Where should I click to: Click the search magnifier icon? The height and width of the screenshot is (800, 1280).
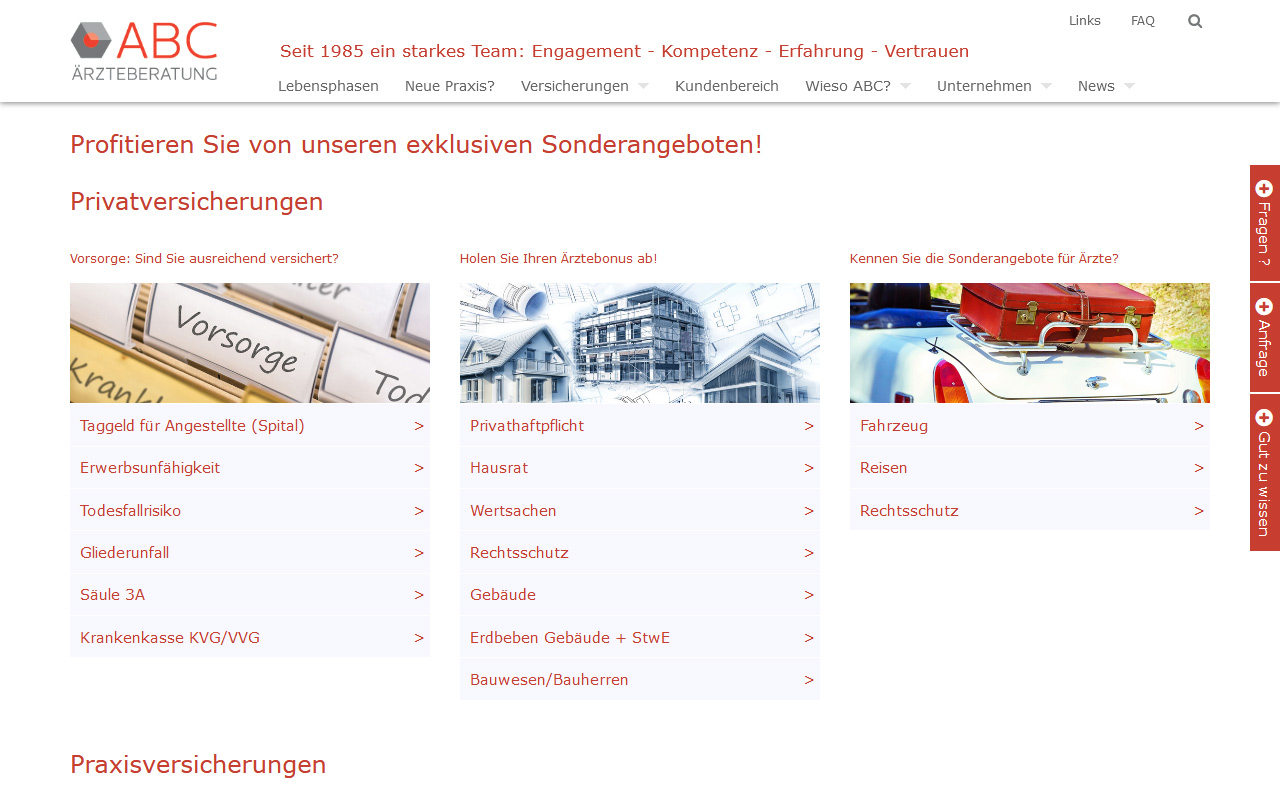pyautogui.click(x=1195, y=21)
